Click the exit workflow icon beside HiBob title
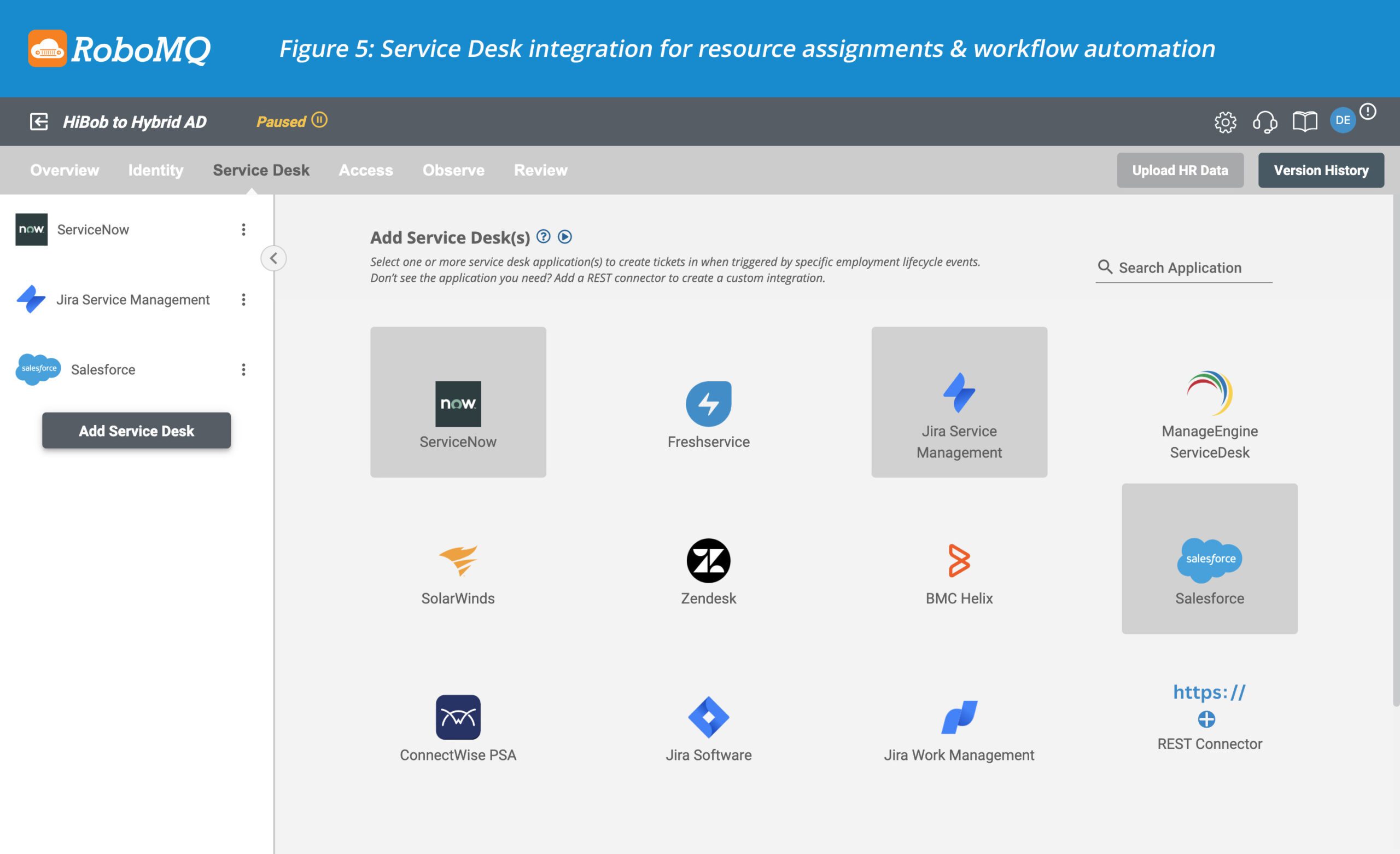Viewport: 1400px width, 854px height. [x=39, y=121]
